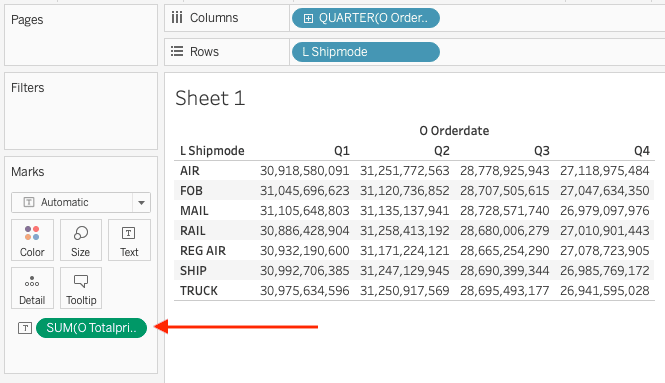Click REG AIR Q3 value 28,665,254,290
The height and width of the screenshot is (383, 665).
[505, 251]
